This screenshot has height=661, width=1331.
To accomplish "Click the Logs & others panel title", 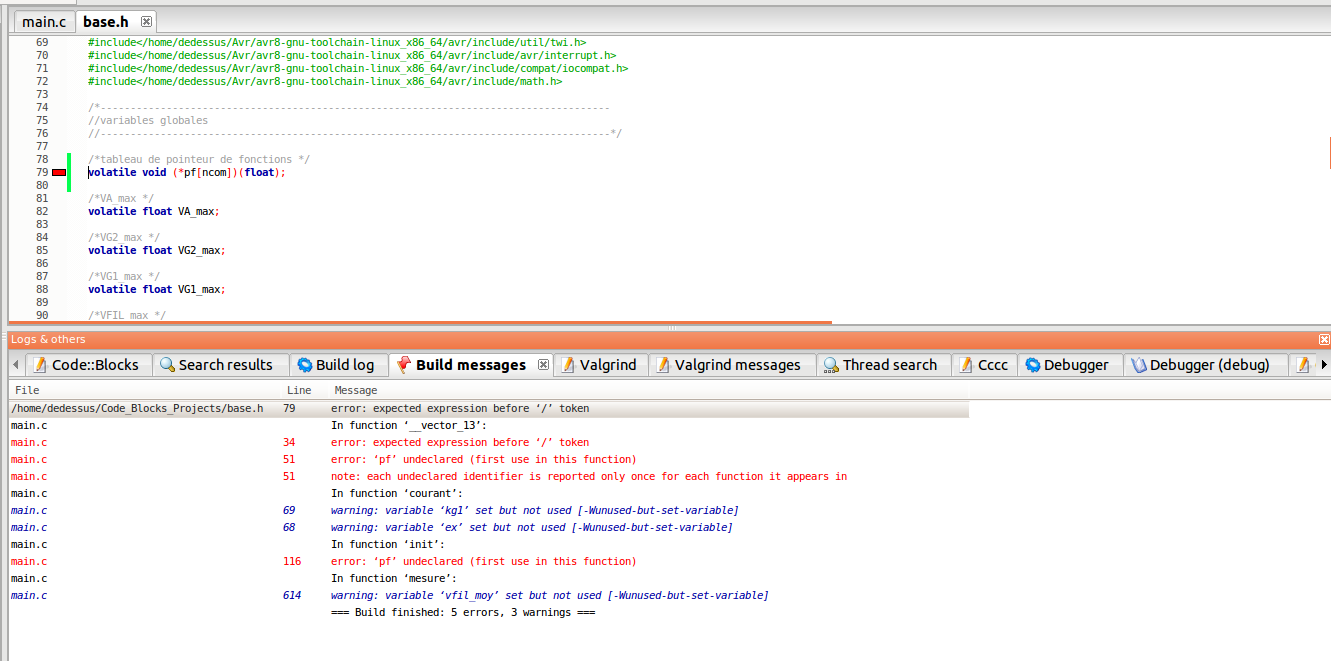I will pyautogui.click(x=48, y=340).
